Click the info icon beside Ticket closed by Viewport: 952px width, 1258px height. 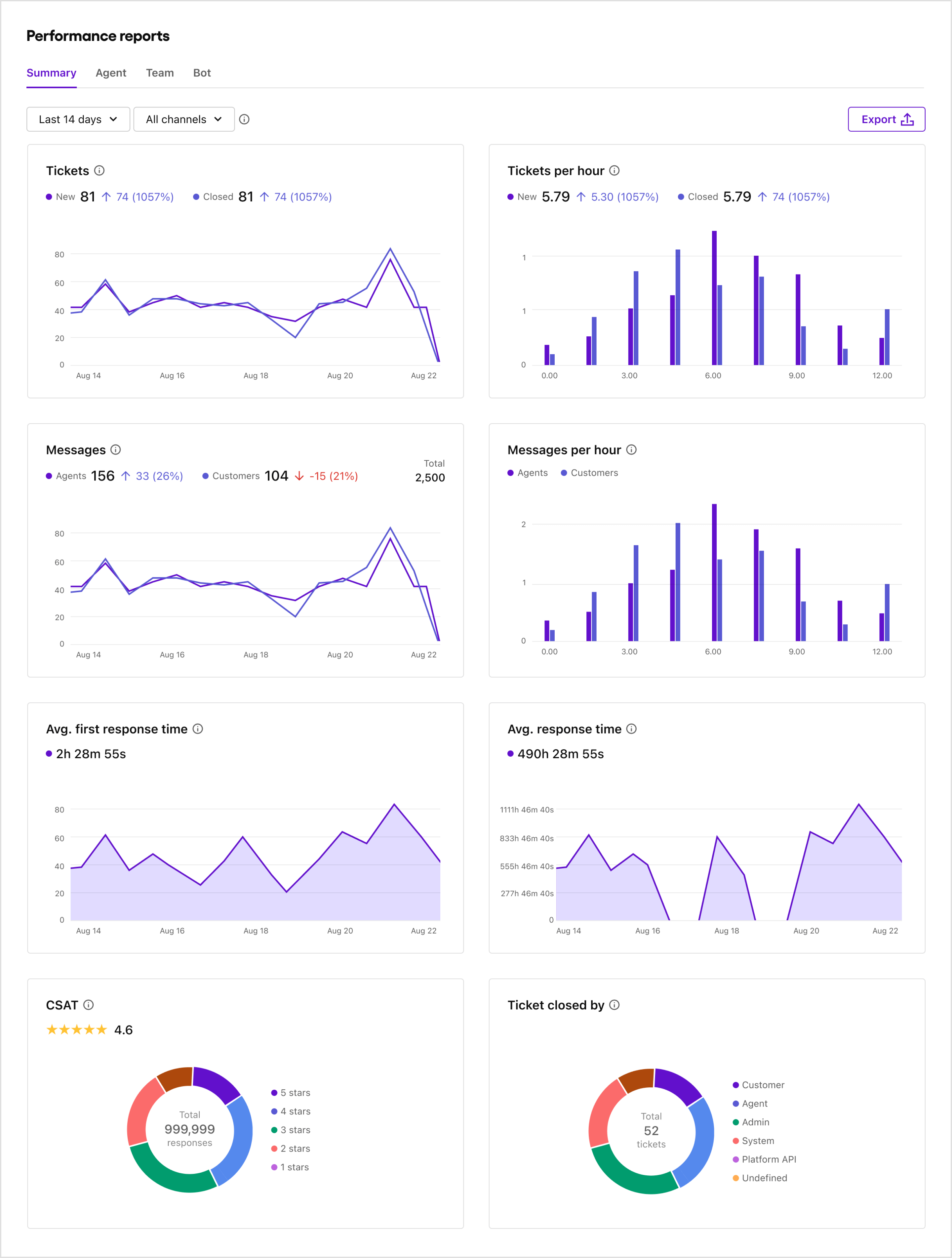(x=615, y=1005)
